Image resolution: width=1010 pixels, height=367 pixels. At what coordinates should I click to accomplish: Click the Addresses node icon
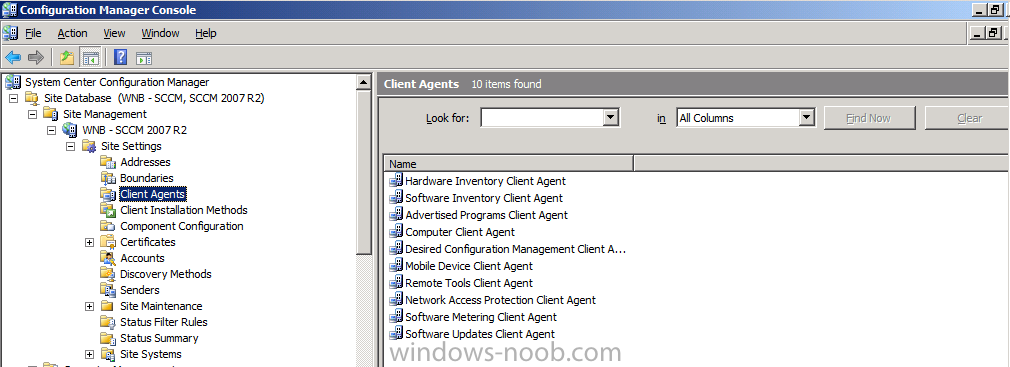108,162
